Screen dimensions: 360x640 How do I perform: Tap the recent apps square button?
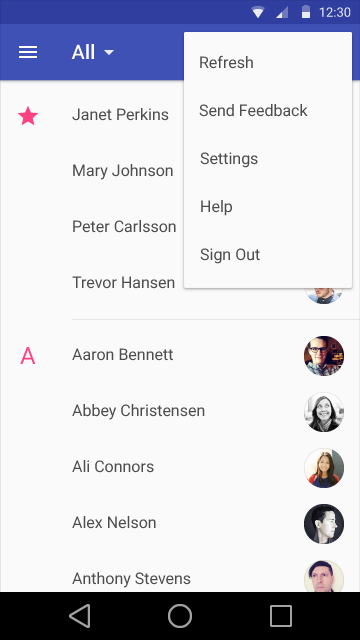(281, 616)
